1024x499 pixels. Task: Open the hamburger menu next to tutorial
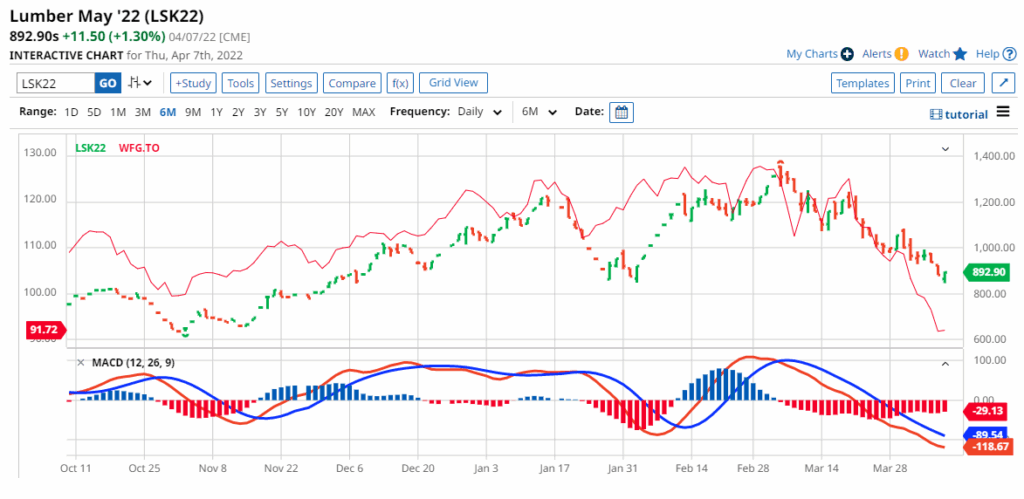click(x=1003, y=113)
